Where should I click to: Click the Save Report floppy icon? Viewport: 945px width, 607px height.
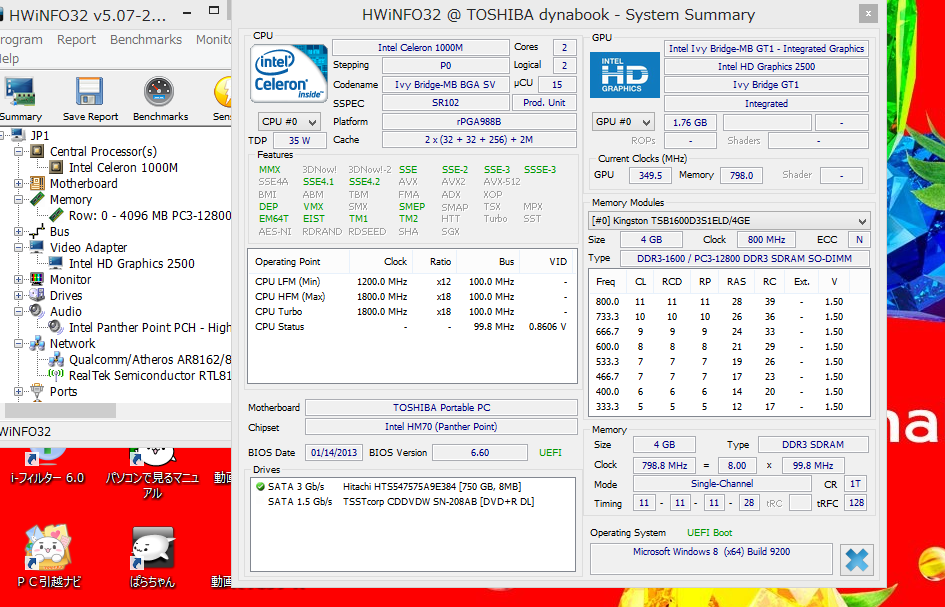point(90,92)
